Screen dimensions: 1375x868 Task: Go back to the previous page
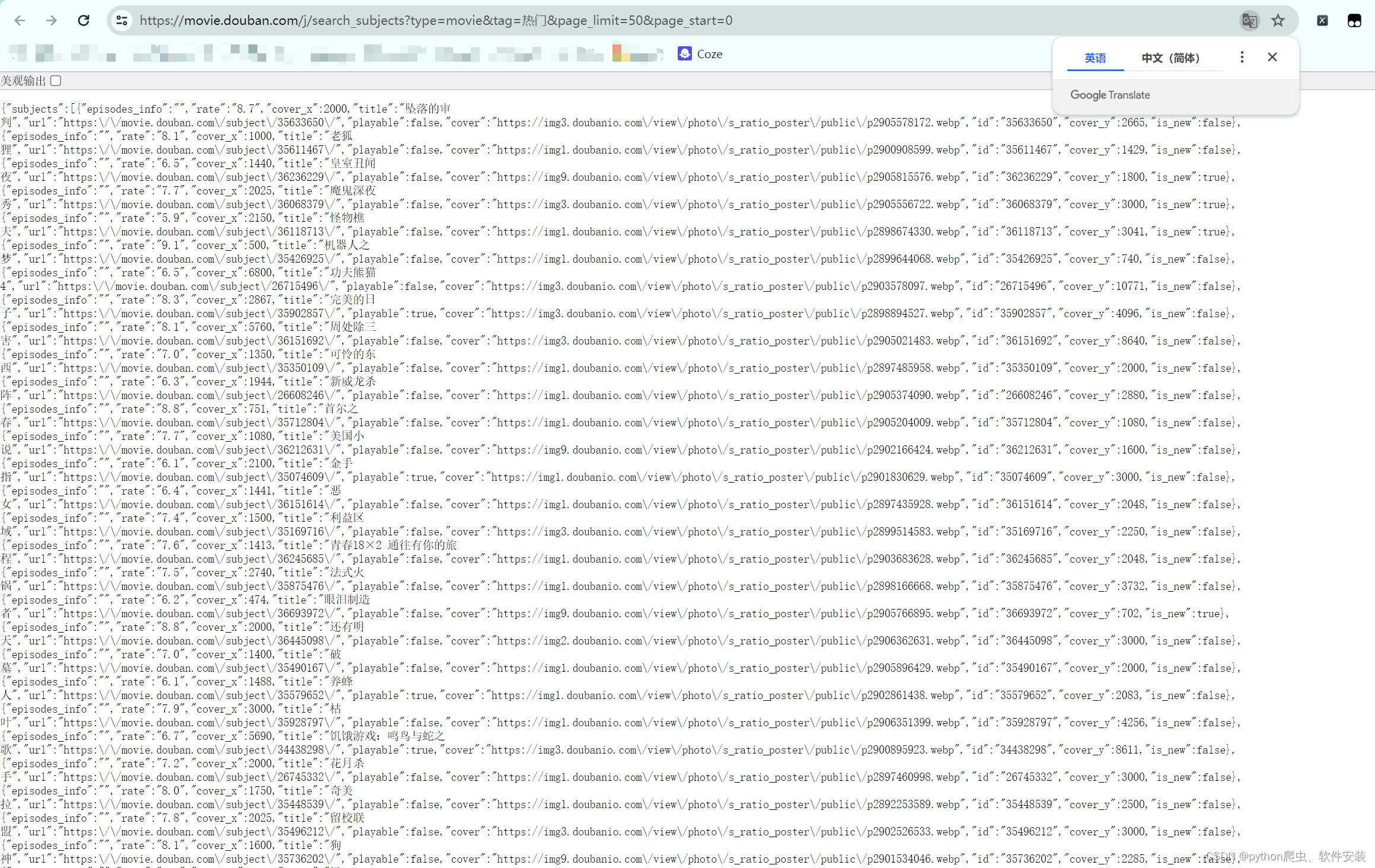(x=20, y=21)
